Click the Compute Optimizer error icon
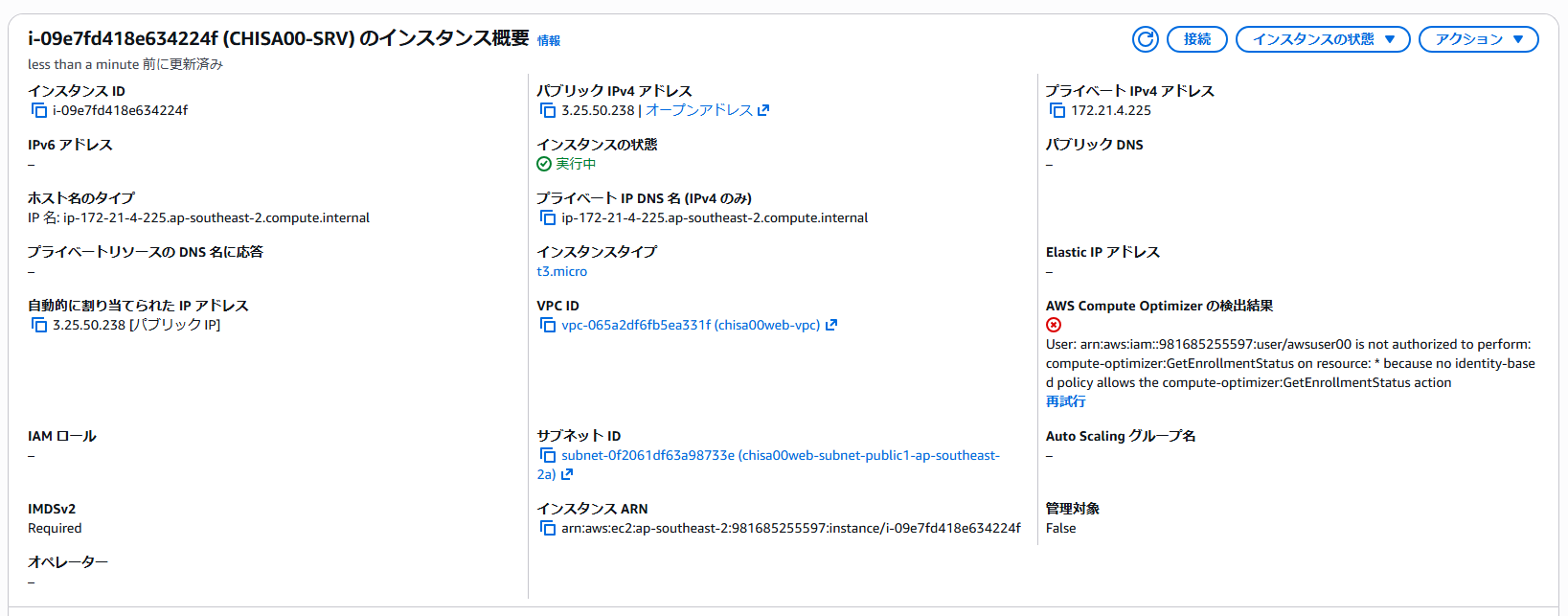 pos(1054,325)
